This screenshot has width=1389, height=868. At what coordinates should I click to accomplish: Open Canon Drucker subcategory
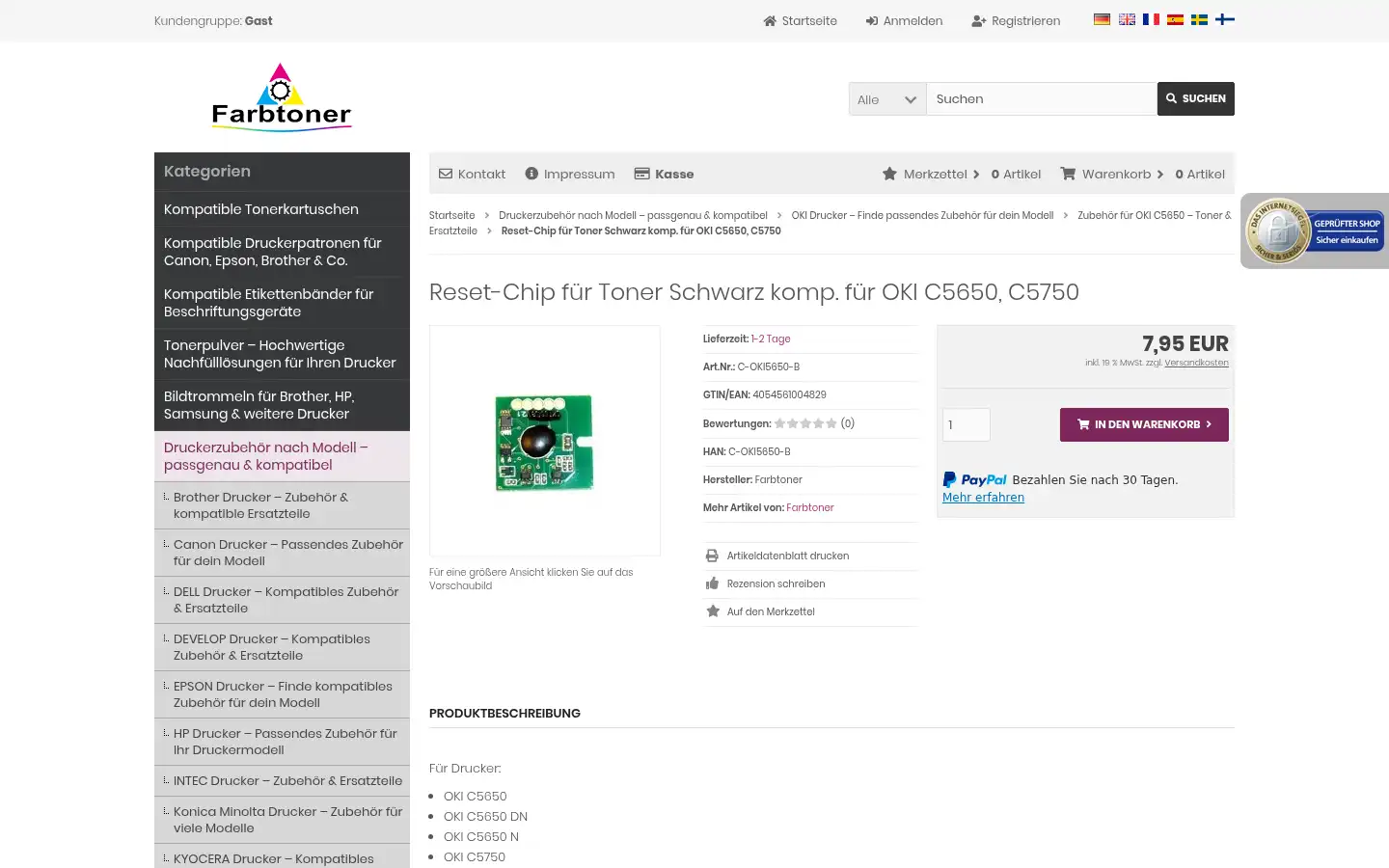(x=282, y=553)
